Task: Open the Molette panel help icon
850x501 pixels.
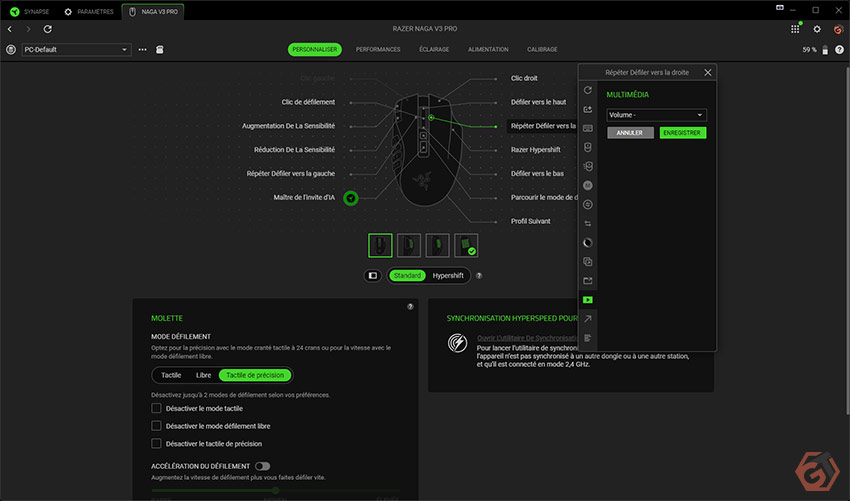Action: pyautogui.click(x=410, y=306)
